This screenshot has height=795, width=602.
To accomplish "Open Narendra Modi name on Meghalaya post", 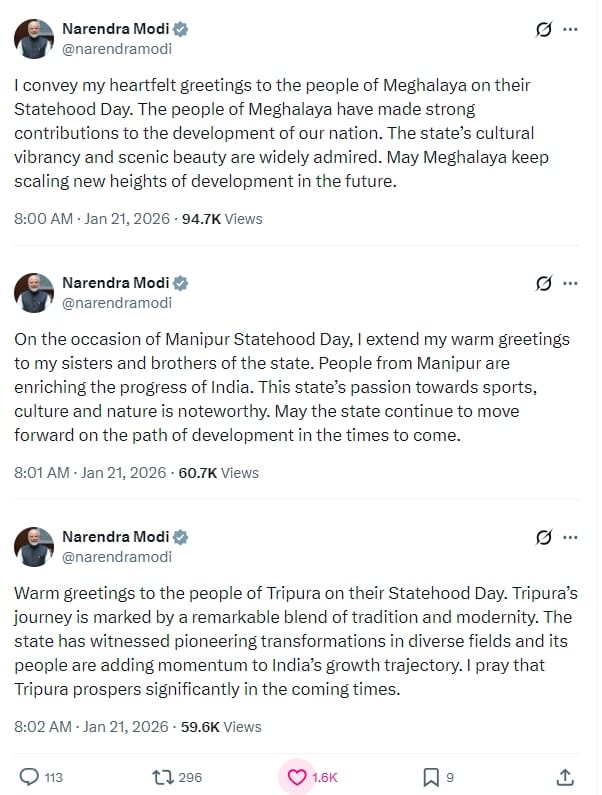I will pos(115,29).
